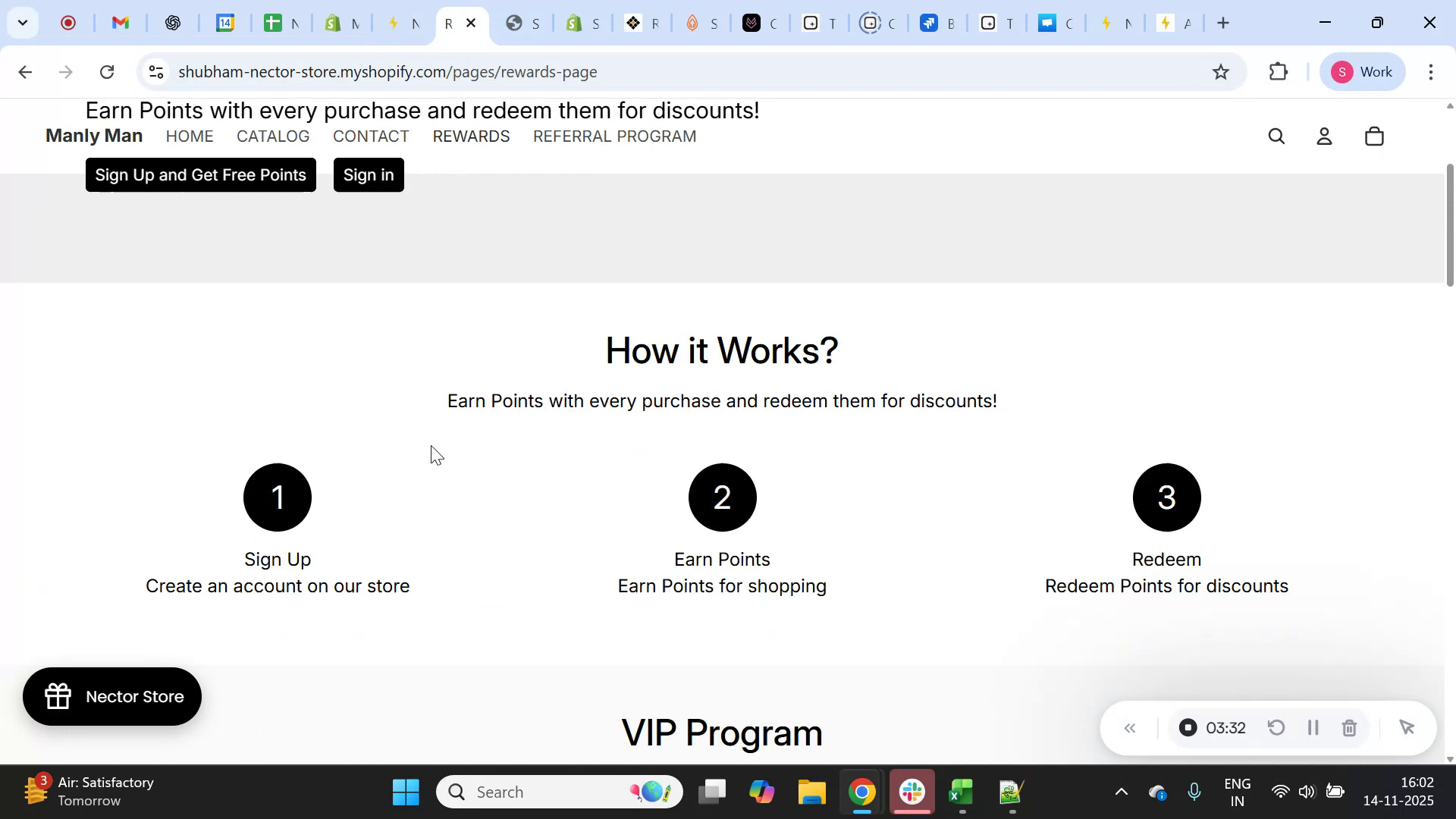
Task: Click the browser address bar
Action: coord(531,71)
